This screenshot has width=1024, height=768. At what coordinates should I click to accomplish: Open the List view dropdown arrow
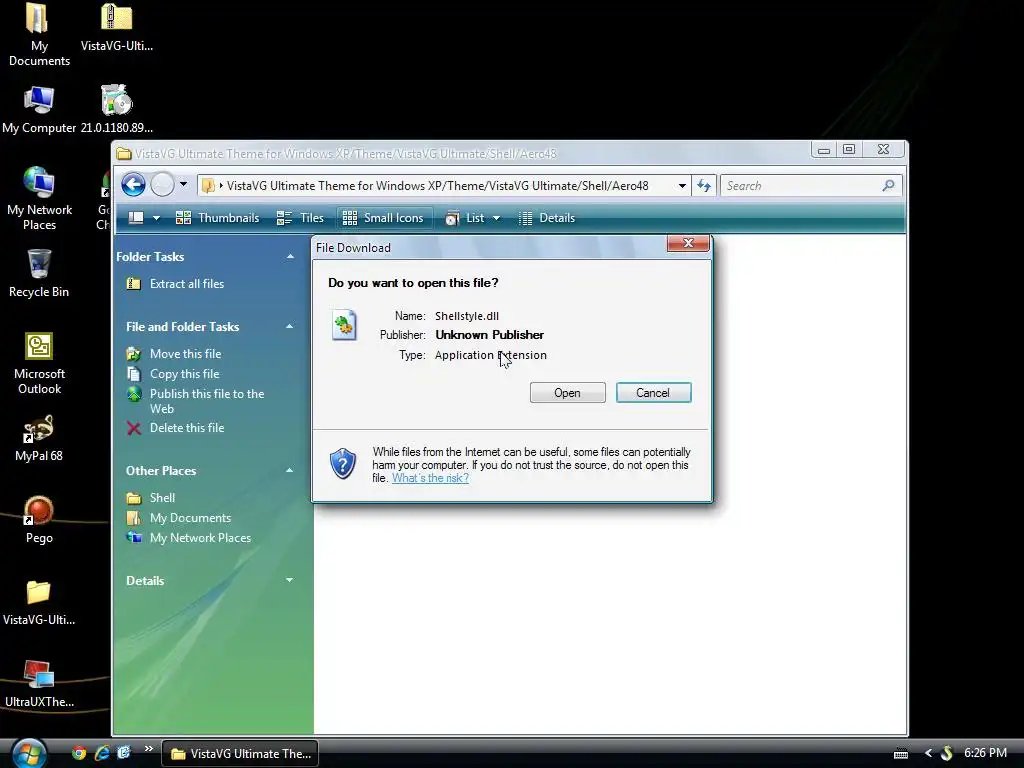pos(496,218)
